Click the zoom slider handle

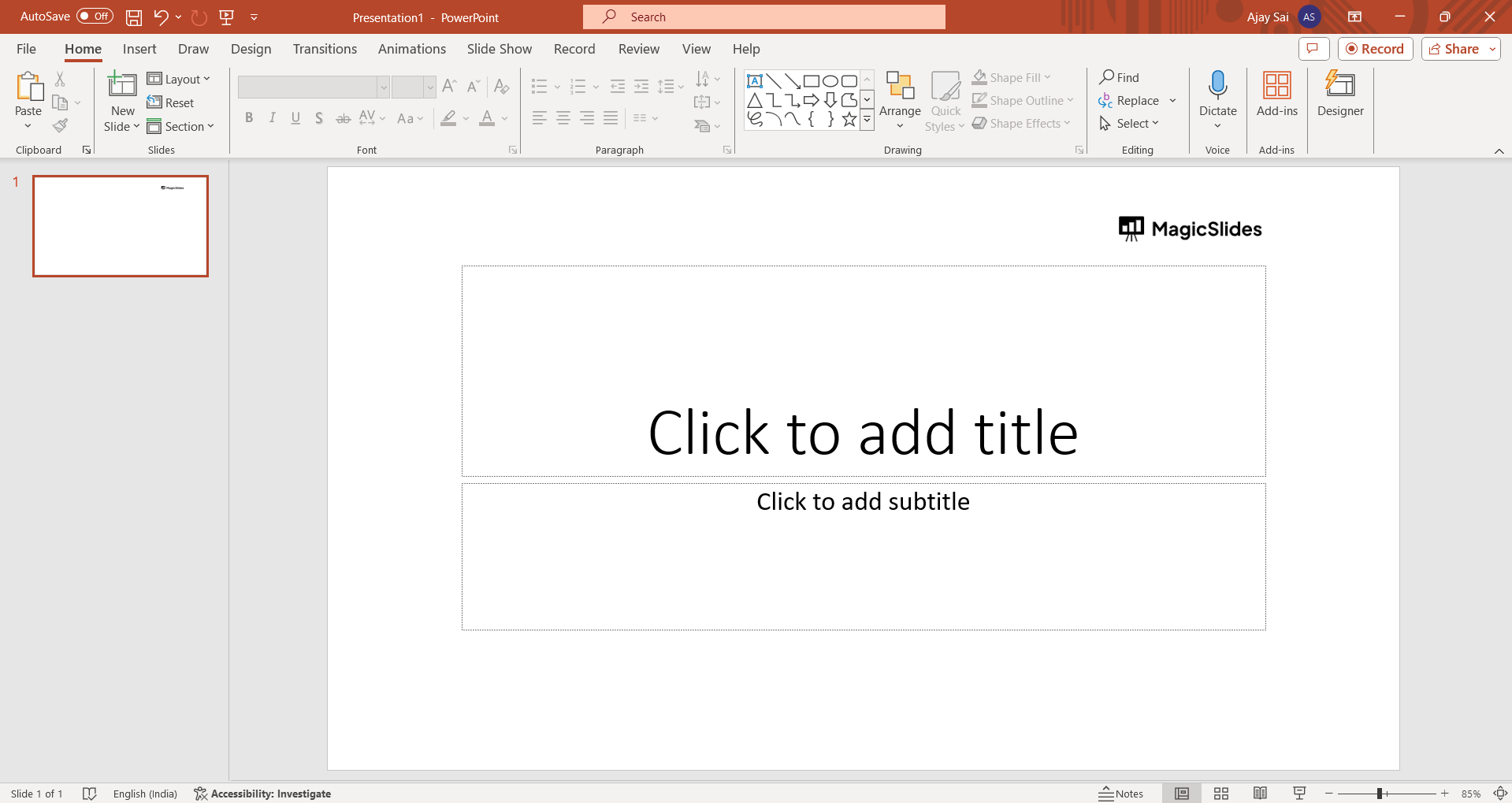[x=1380, y=794]
